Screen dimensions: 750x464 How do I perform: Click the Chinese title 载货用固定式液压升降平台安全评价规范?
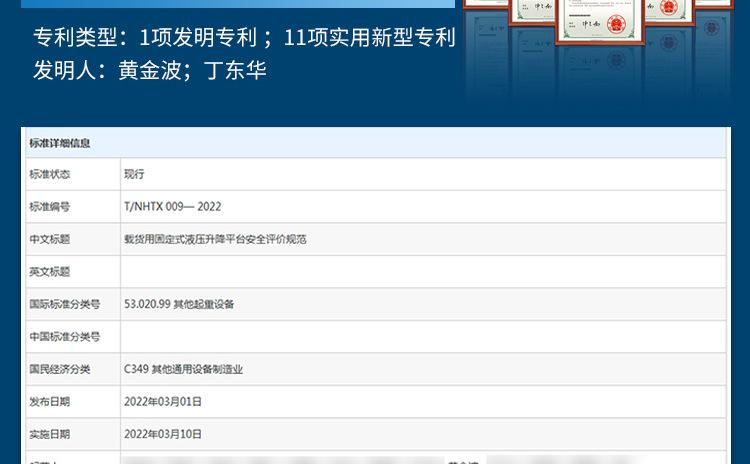(x=214, y=239)
